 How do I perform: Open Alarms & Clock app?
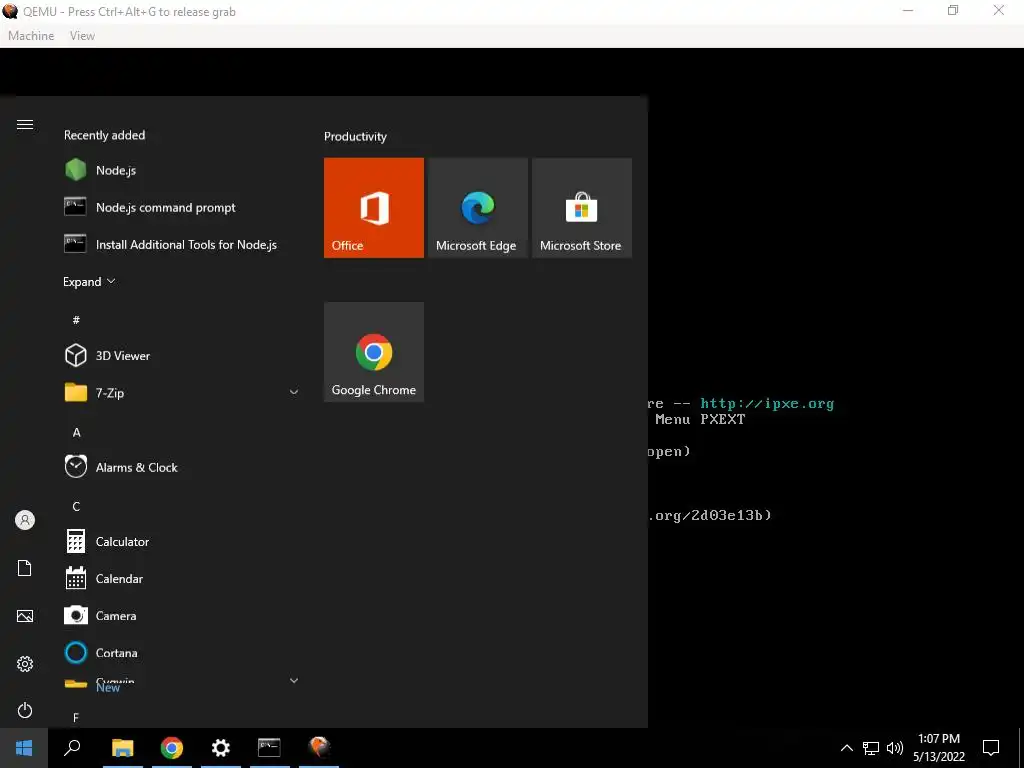(x=182, y=468)
